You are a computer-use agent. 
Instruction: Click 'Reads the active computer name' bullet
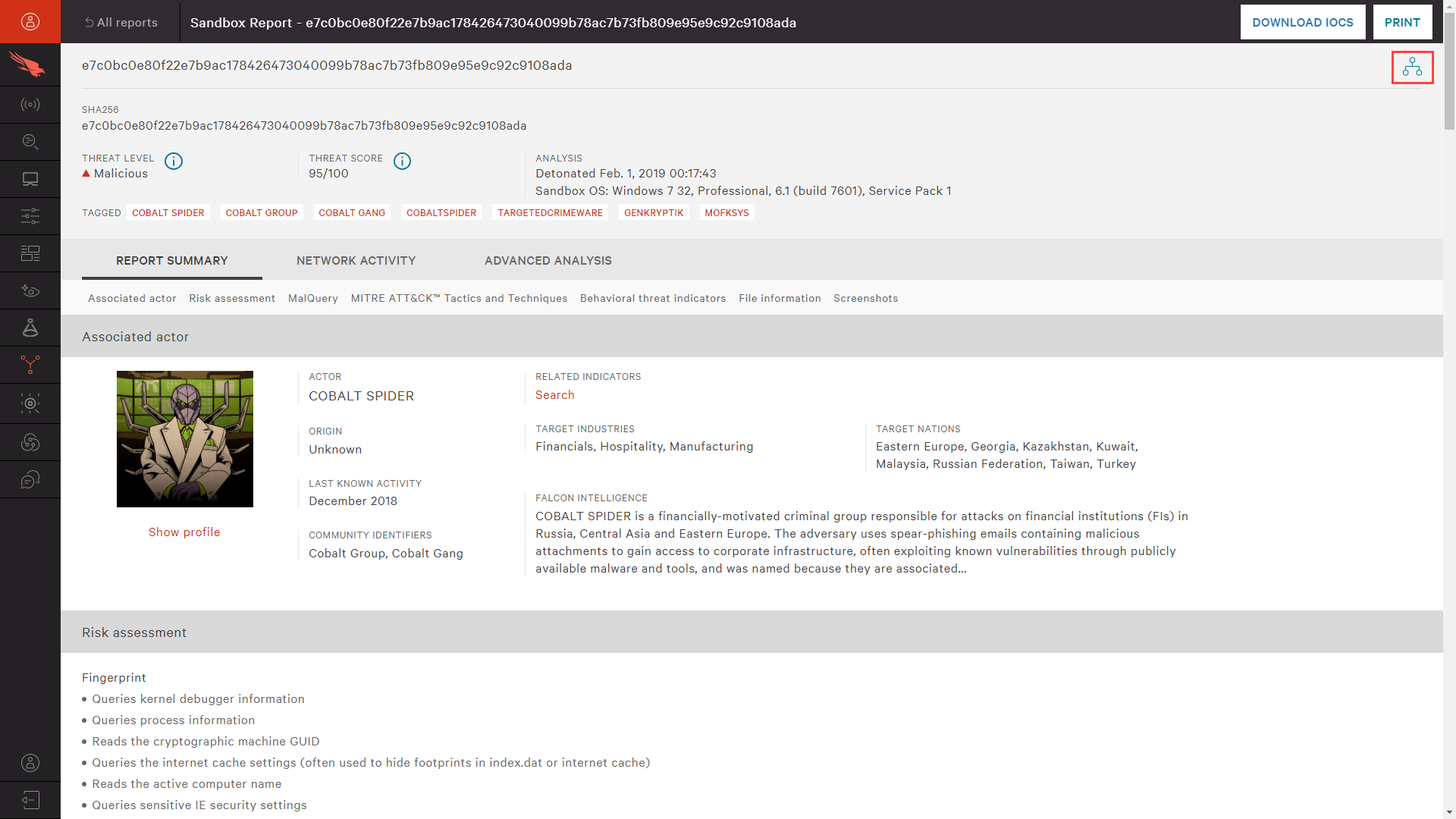(187, 784)
